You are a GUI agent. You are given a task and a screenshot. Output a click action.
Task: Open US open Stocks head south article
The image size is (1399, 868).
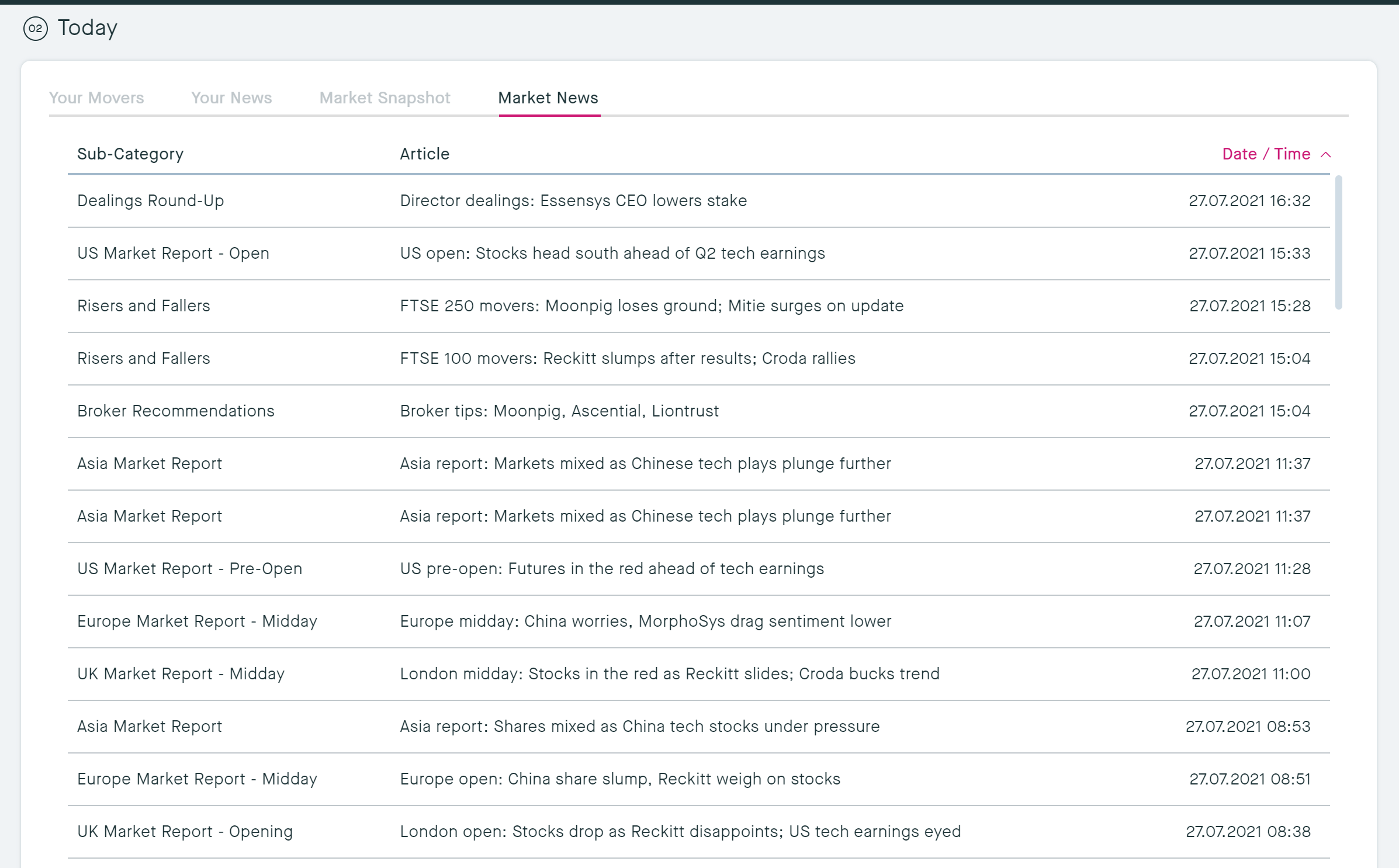612,253
